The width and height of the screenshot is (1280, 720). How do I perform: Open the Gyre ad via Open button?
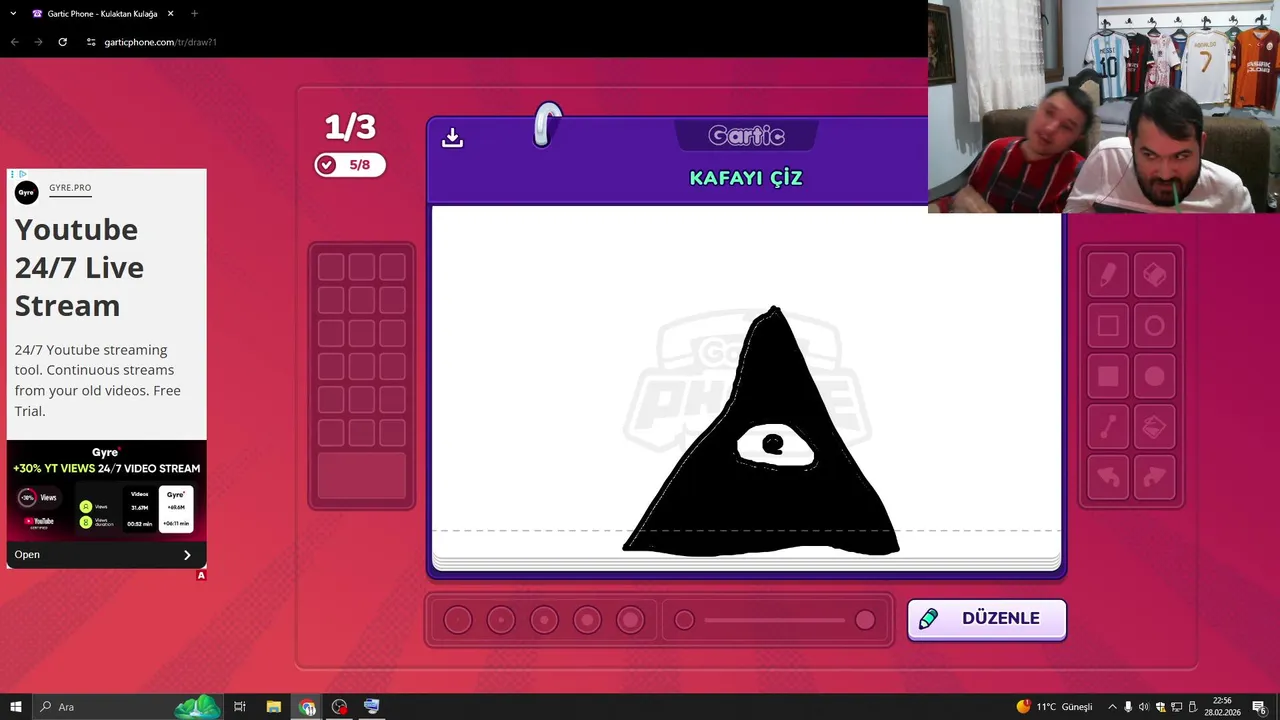[106, 554]
